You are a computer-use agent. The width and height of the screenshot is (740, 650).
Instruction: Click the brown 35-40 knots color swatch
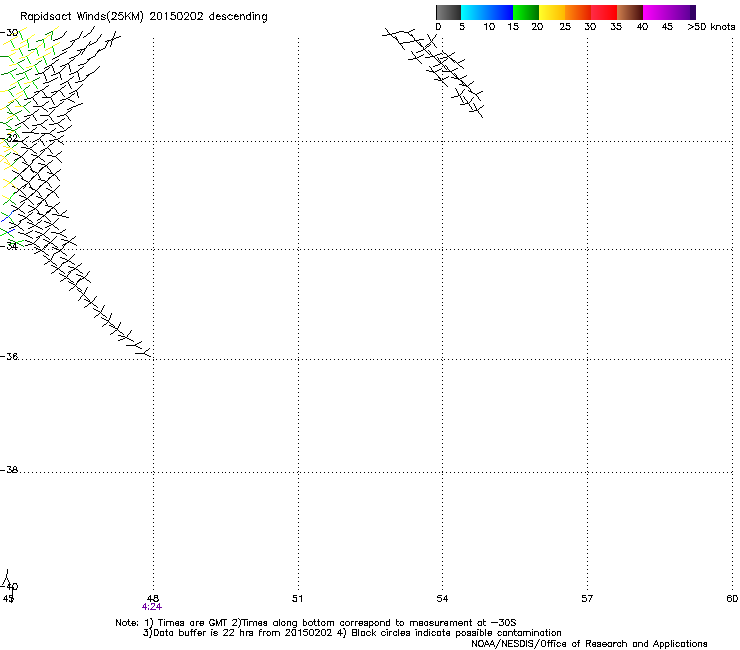click(x=630, y=12)
